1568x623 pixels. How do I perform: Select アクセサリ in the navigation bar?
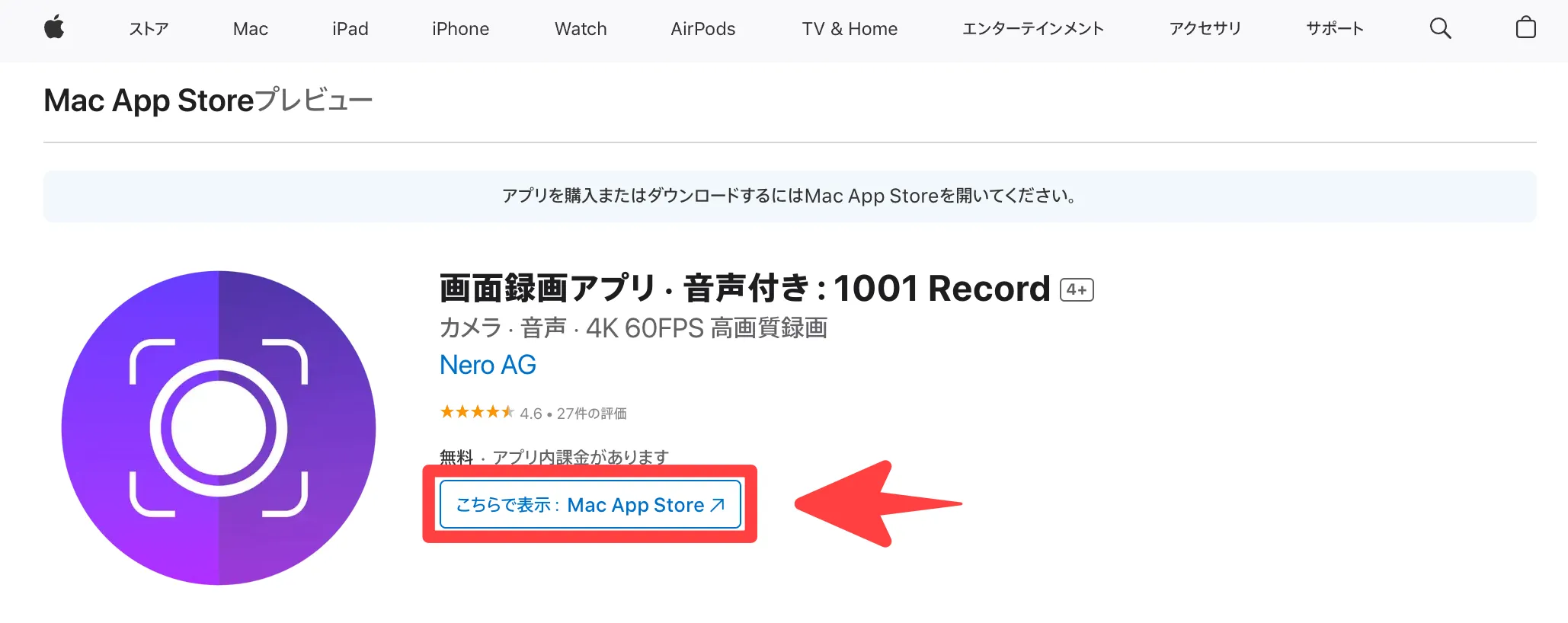[1205, 29]
